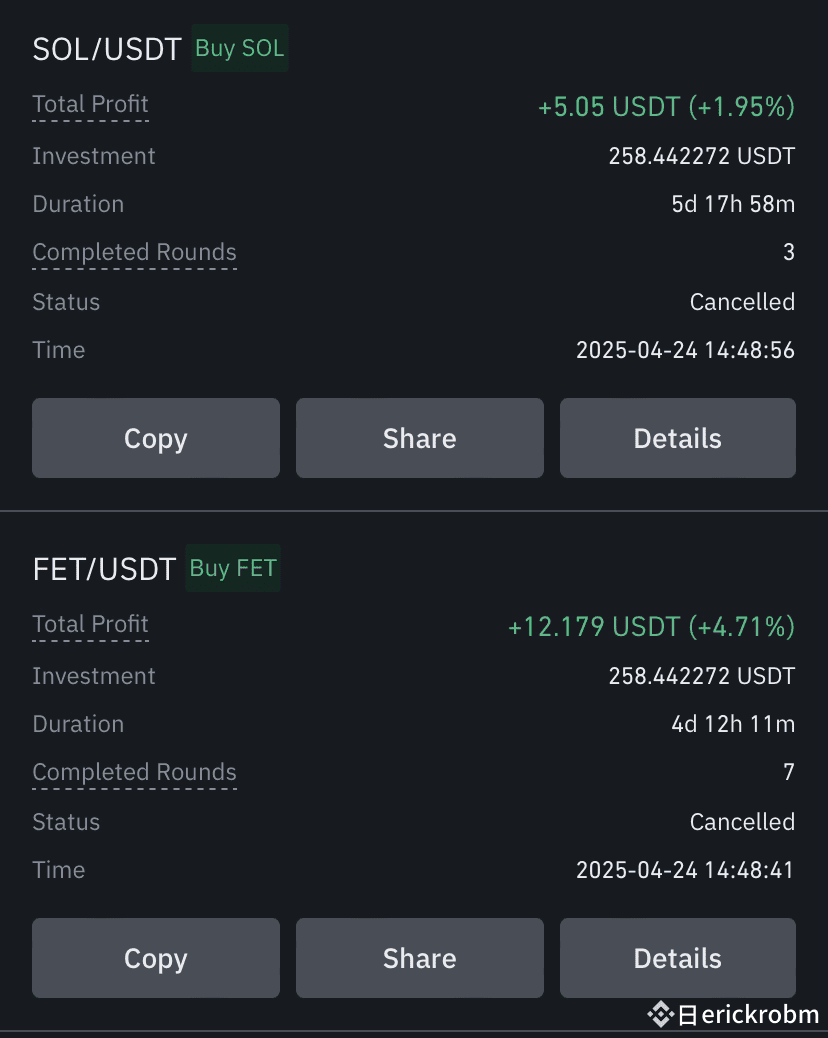Open Details for SOL/USDT bot
This screenshot has width=828, height=1038.
[678, 438]
